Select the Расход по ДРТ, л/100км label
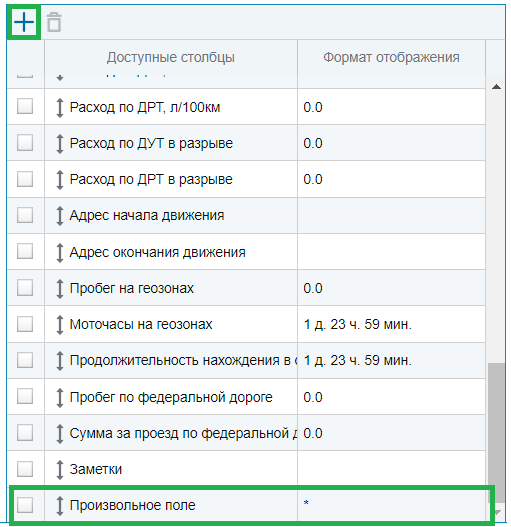 point(145,108)
